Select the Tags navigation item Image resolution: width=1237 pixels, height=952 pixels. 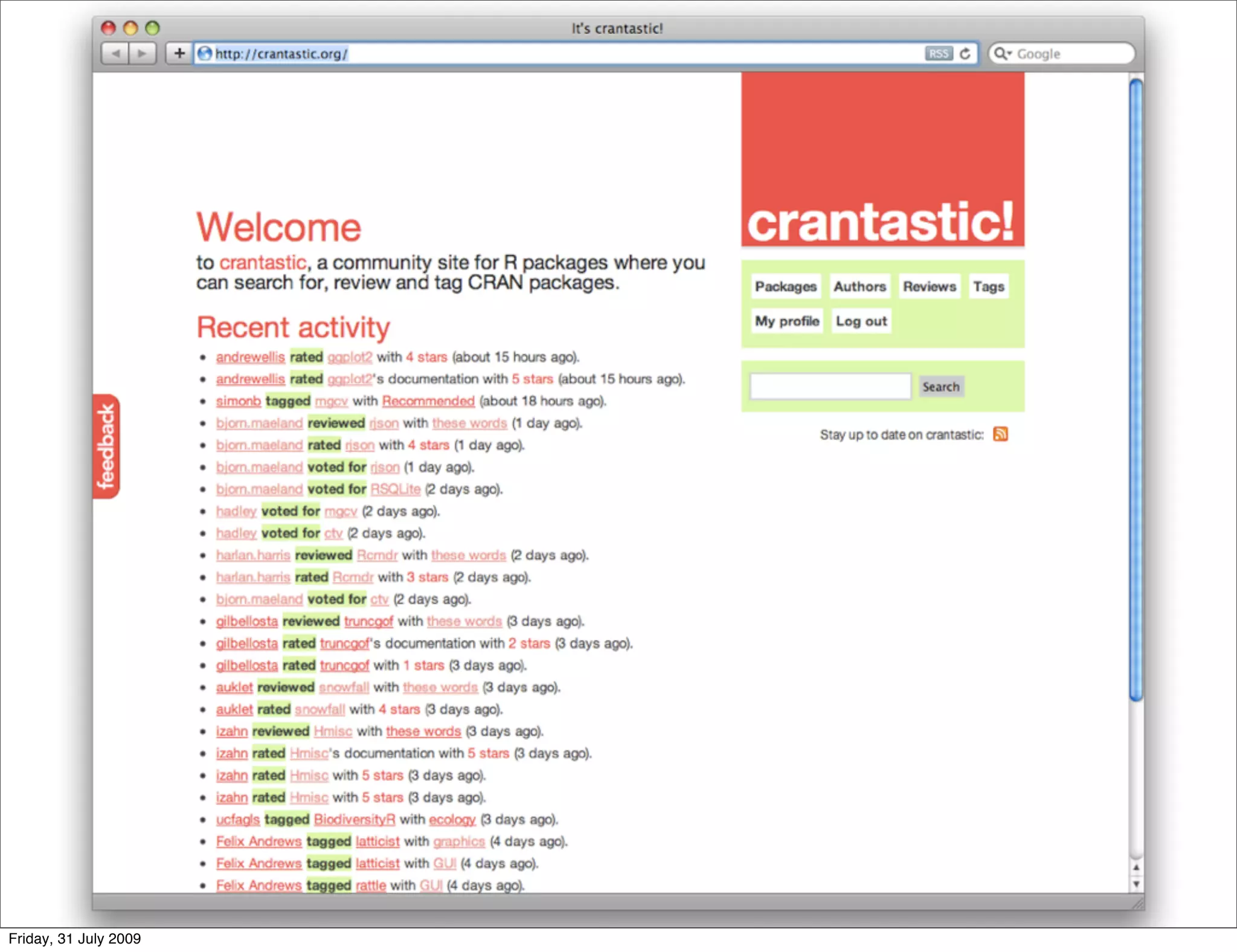[x=988, y=286]
